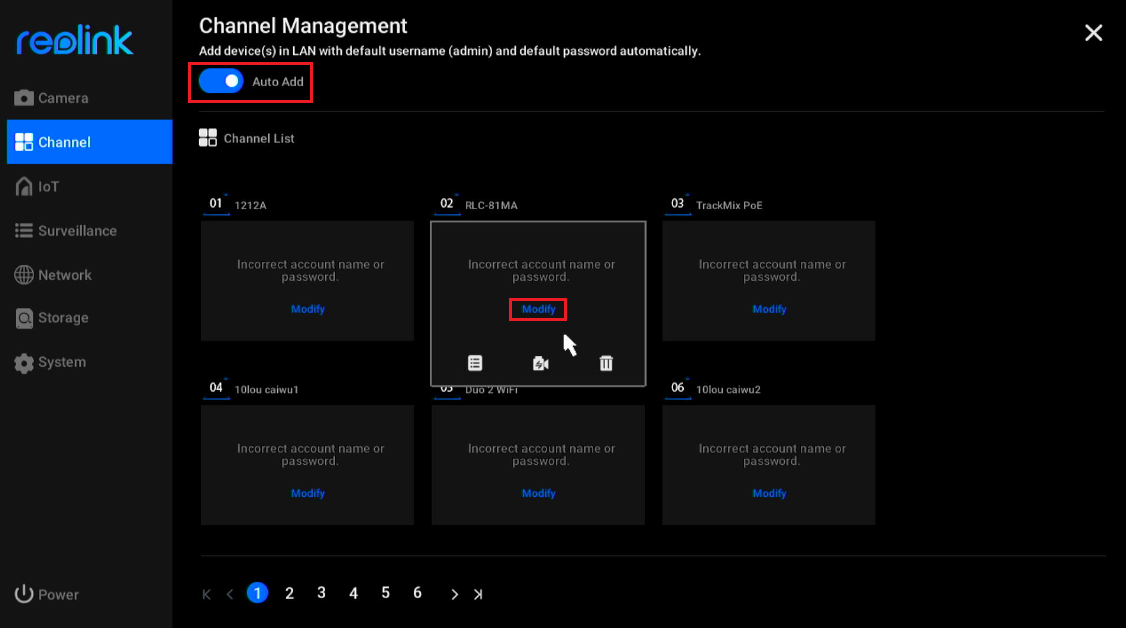The width and height of the screenshot is (1126, 628).
Task: Go to Surveillance settings
Action: point(89,230)
